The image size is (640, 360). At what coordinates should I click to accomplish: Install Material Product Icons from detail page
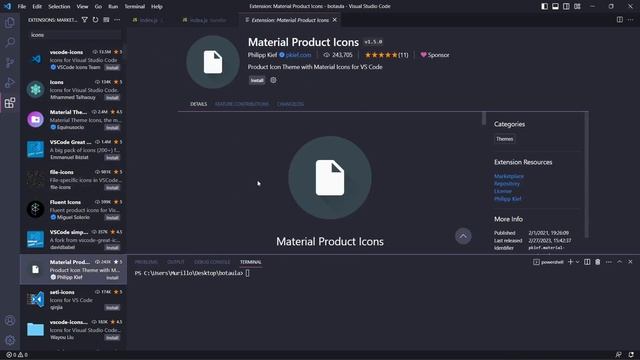(257, 80)
